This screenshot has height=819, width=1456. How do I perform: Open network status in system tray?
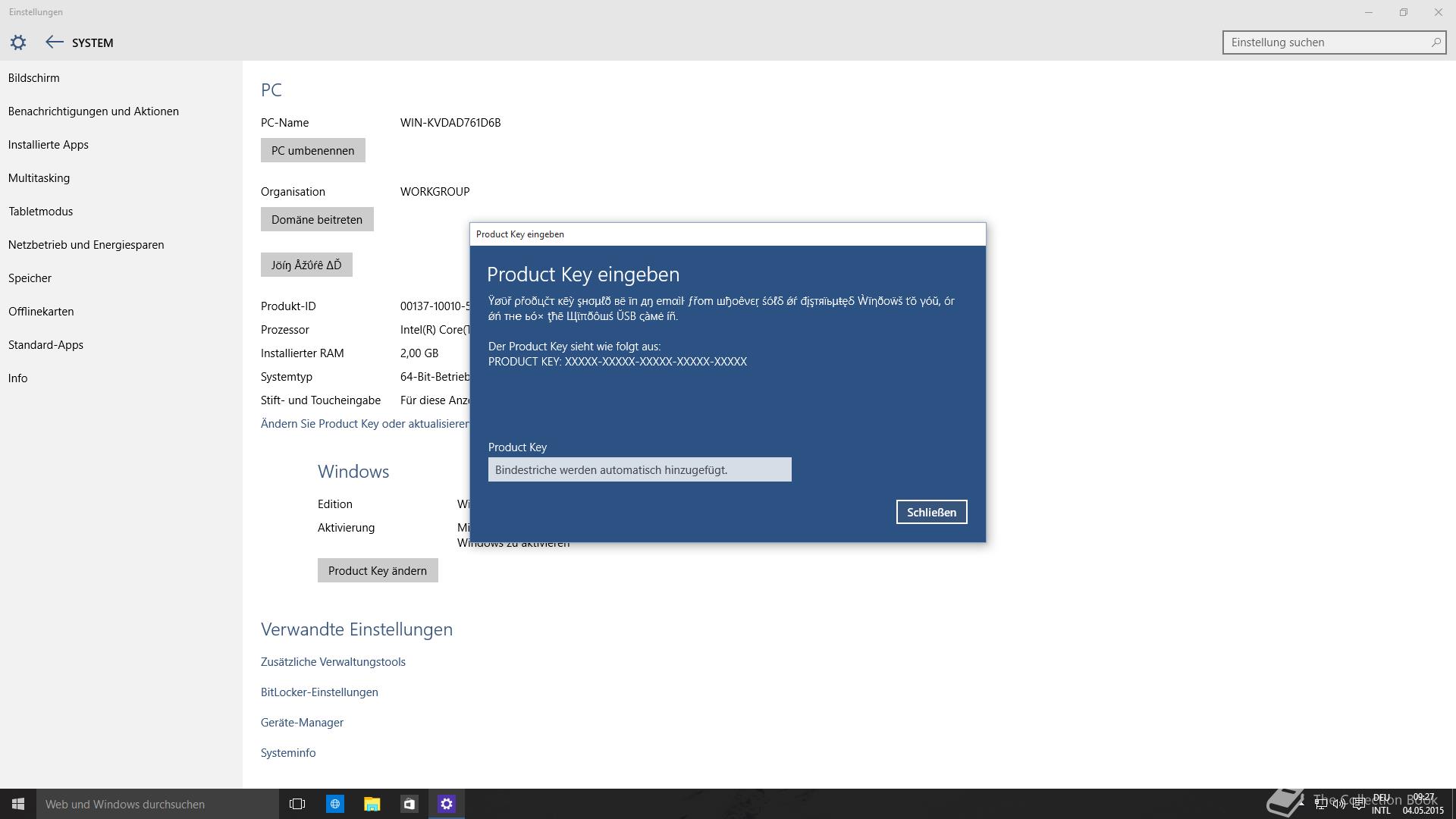tap(1320, 805)
